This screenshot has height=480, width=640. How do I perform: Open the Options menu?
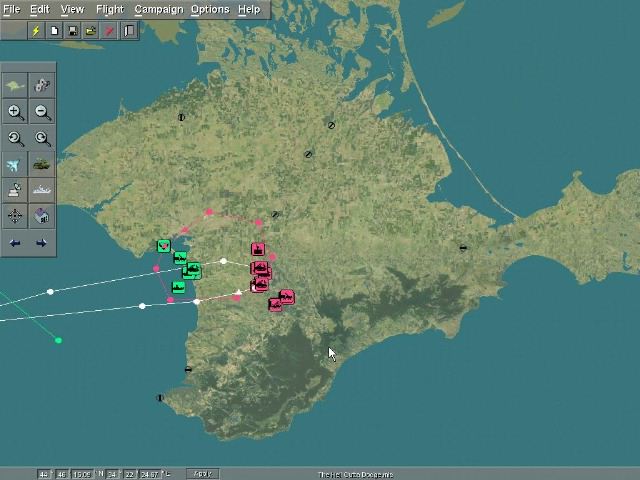tap(210, 9)
